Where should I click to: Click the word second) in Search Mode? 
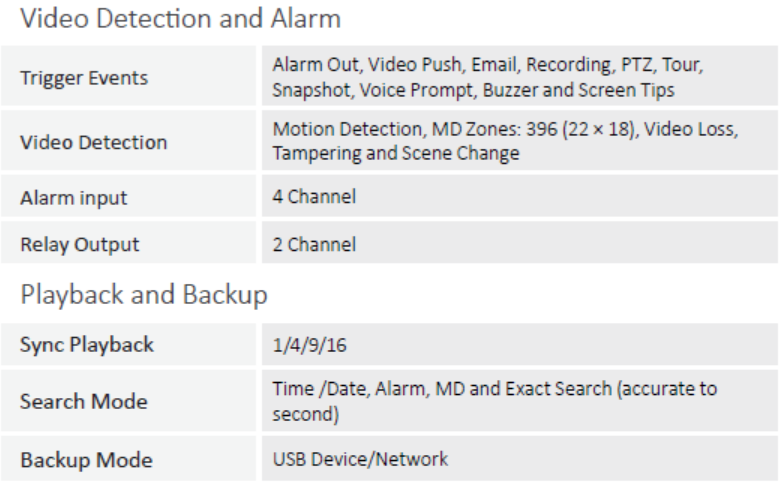[306, 414]
